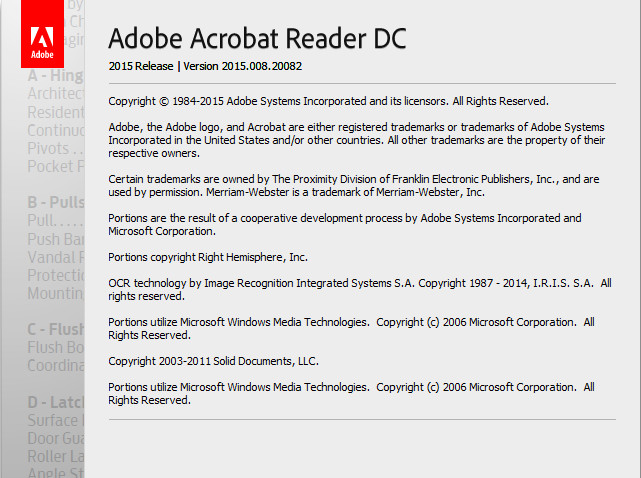
Task: Click 'Roller La' row in background document
Action: point(56,456)
